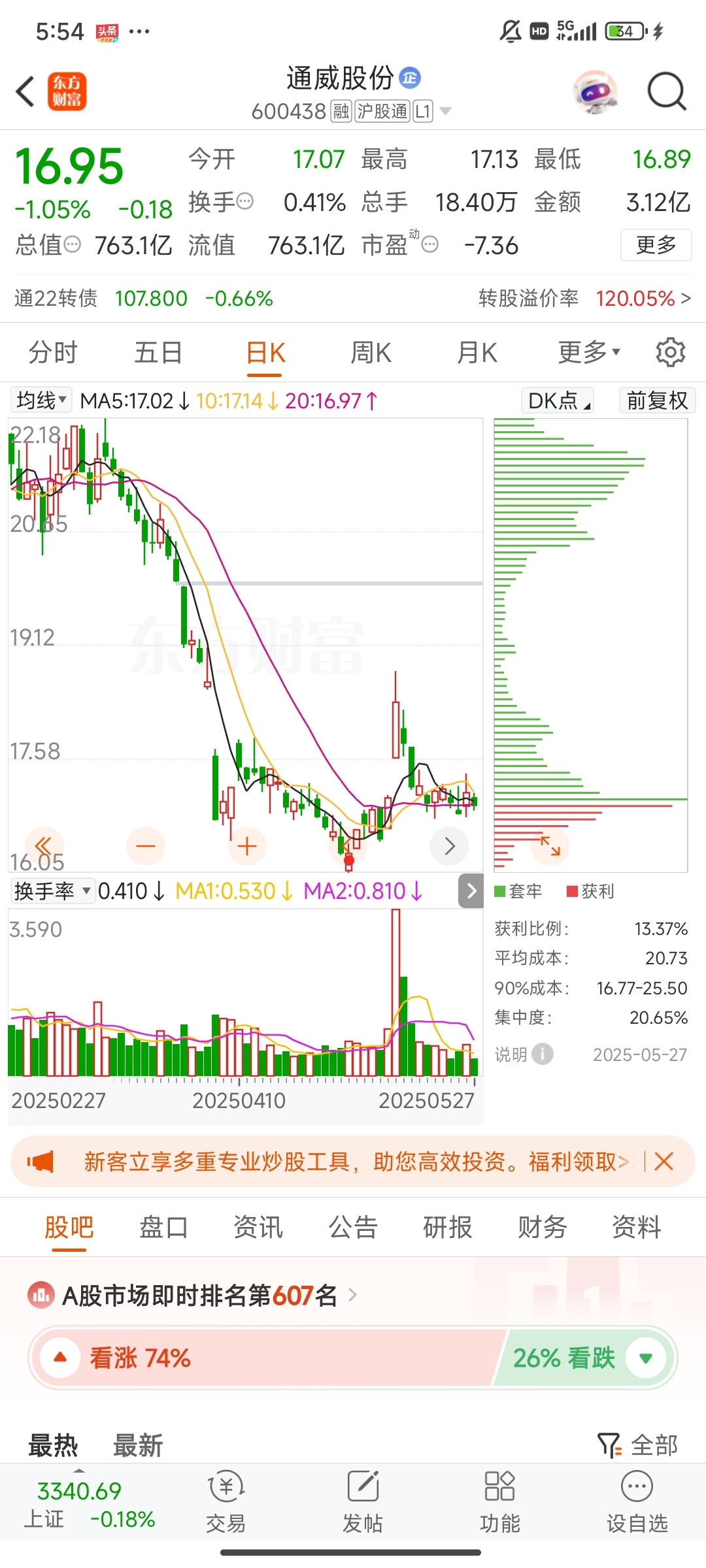The image size is (706, 1568).
Task: Open the 公告 tab
Action: point(353,1227)
